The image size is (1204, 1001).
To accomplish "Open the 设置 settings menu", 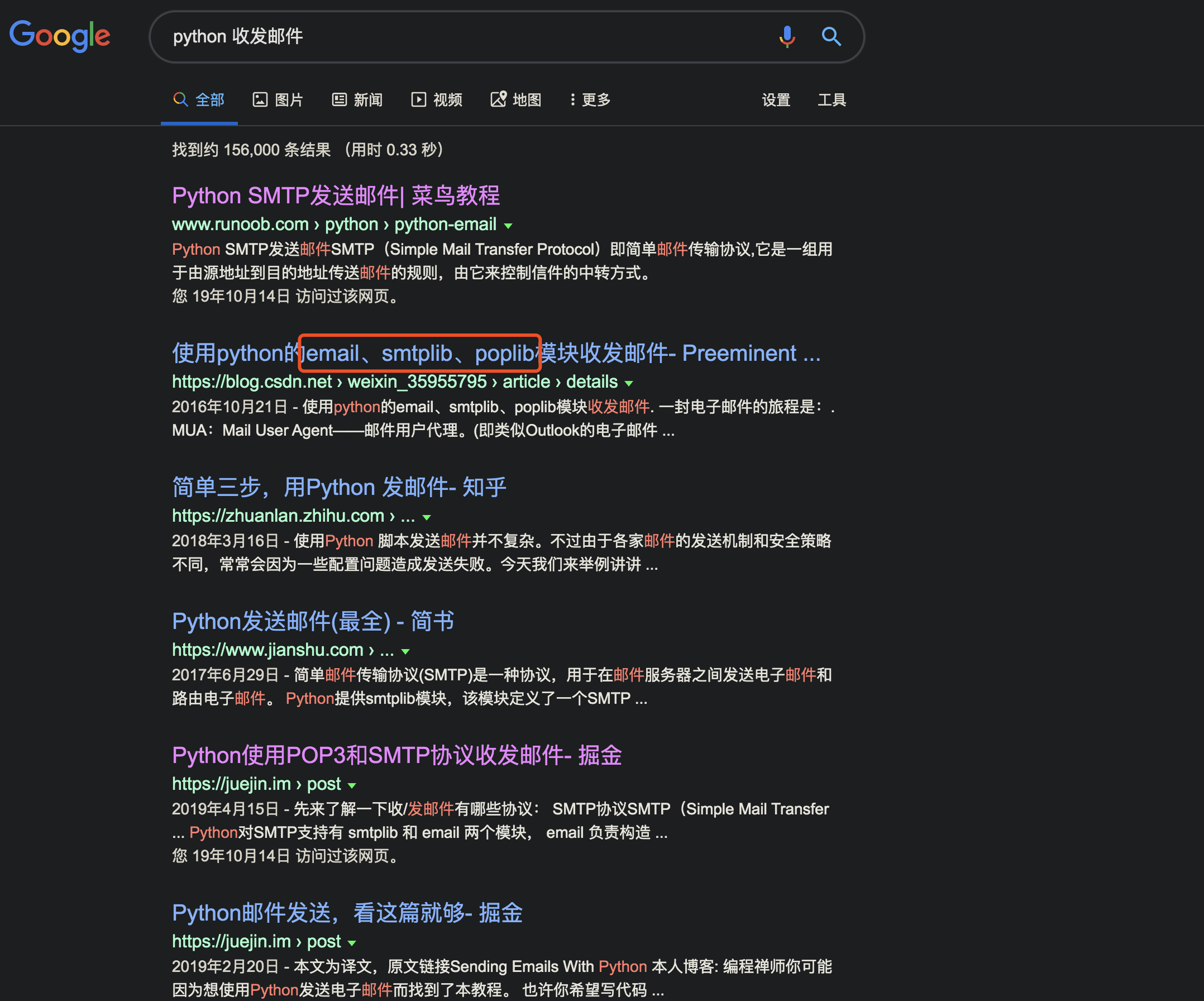I will 776,100.
